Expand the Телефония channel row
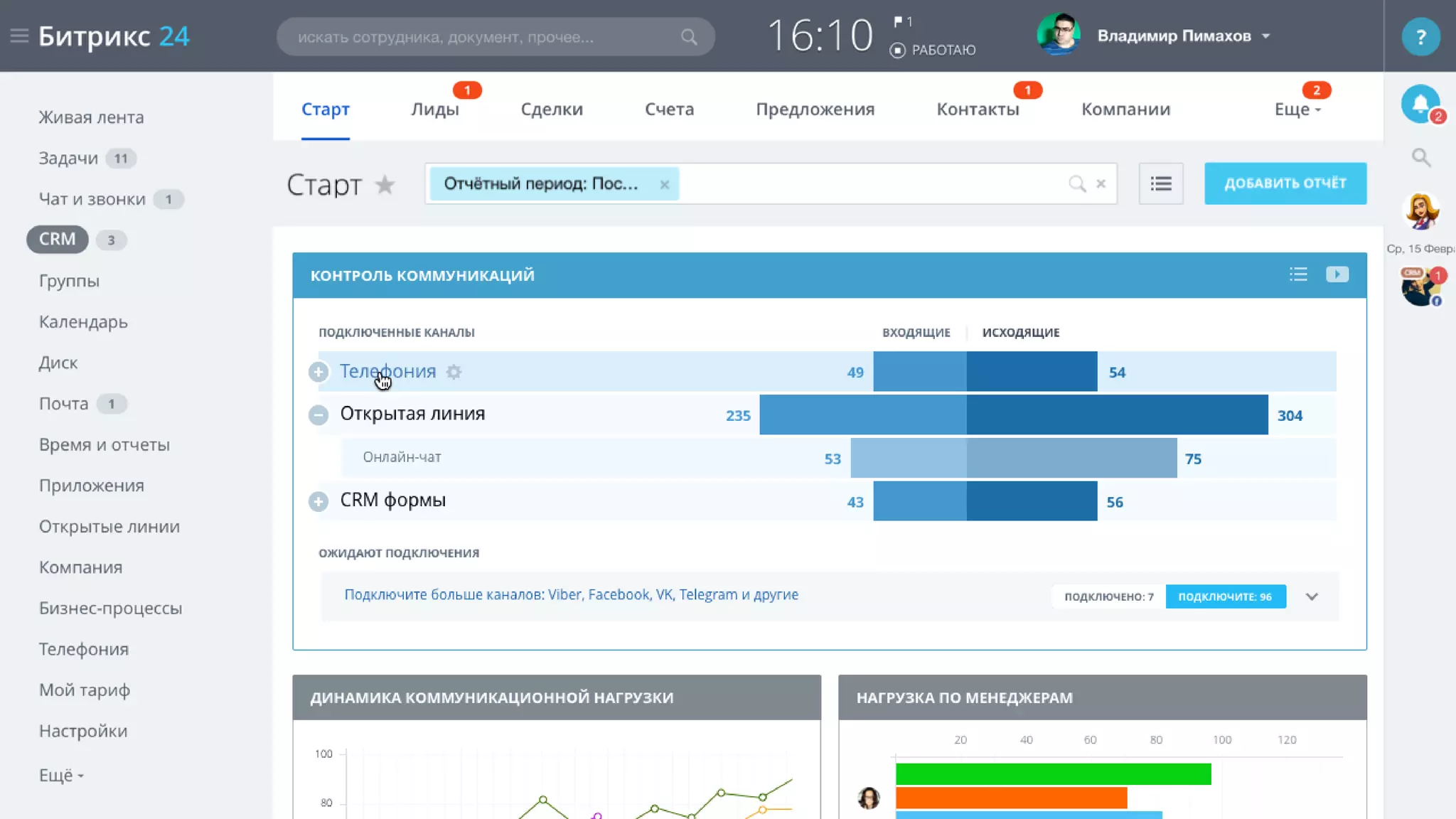This screenshot has width=1456, height=819. point(318,372)
